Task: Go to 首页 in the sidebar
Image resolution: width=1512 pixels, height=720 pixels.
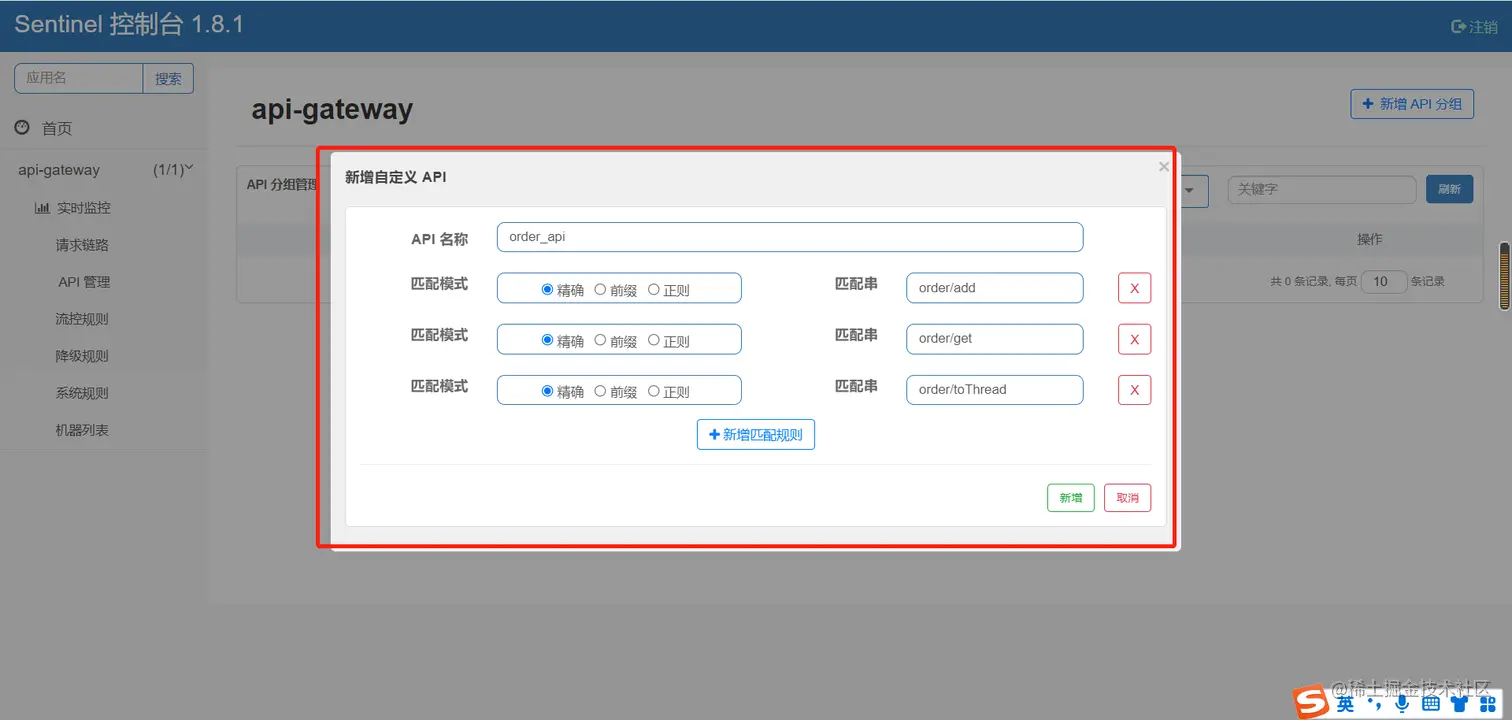Action: (56, 128)
